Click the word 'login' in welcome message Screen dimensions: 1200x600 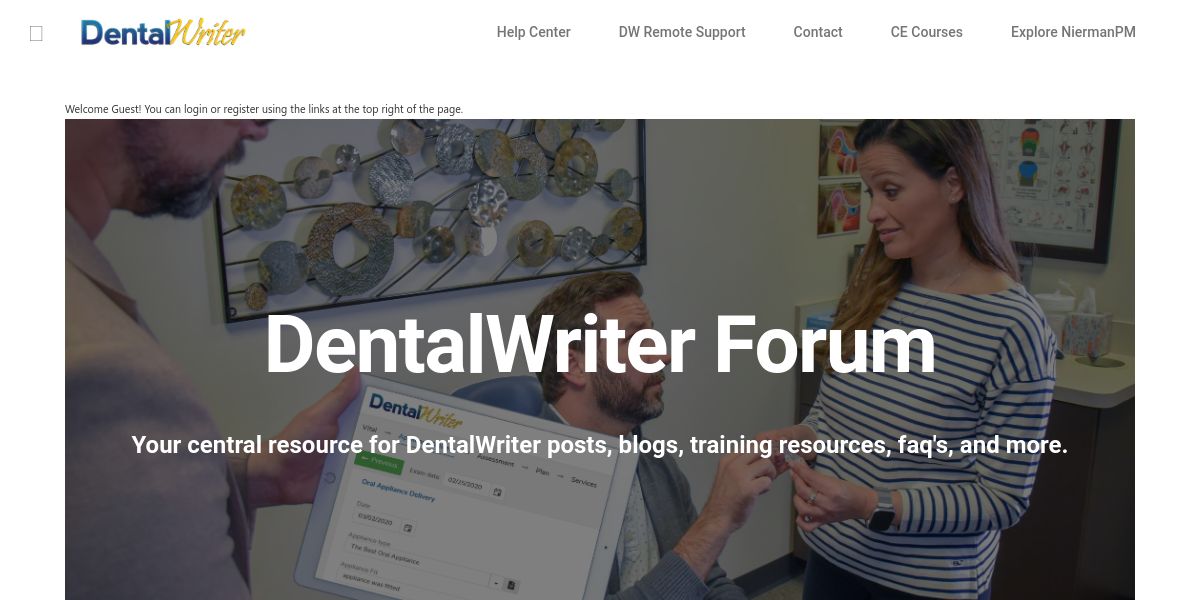pos(196,109)
